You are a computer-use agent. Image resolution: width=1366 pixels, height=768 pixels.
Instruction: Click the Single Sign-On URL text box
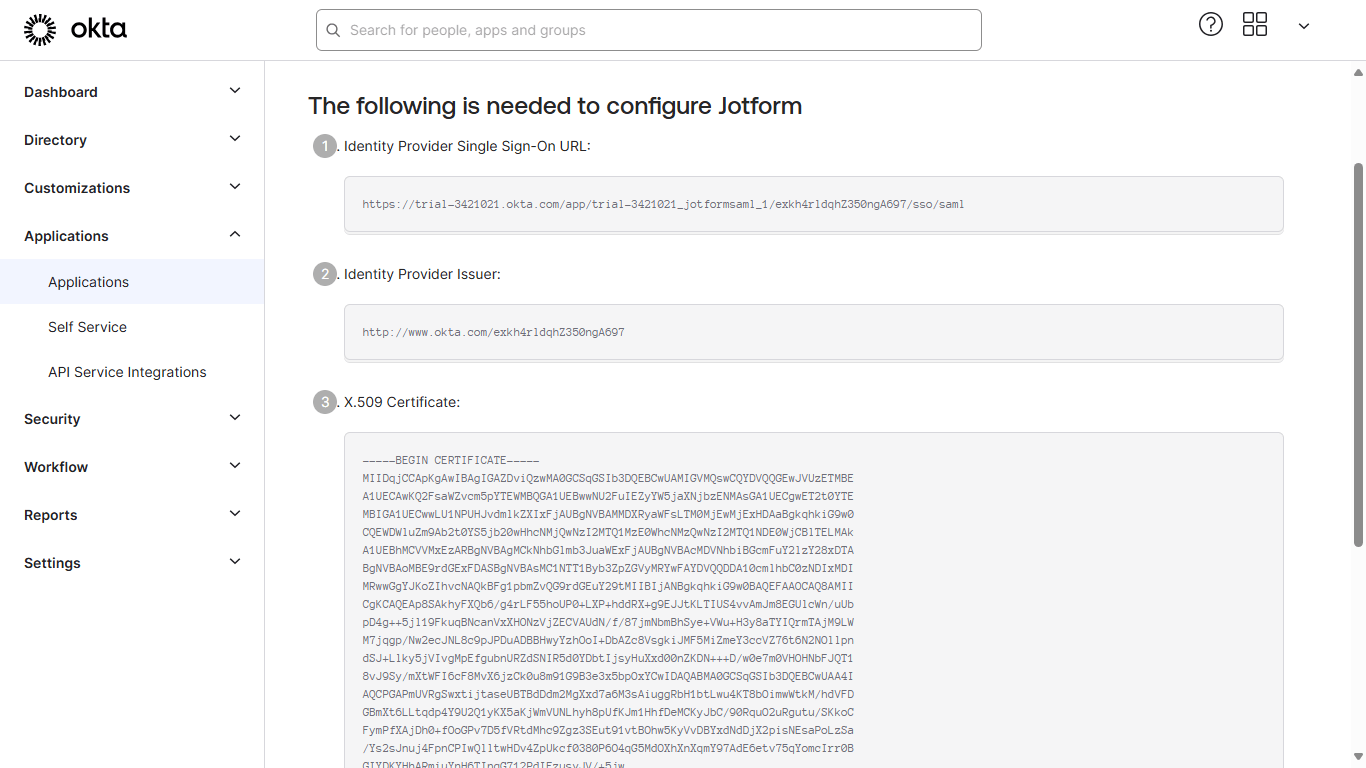pyautogui.click(x=813, y=204)
